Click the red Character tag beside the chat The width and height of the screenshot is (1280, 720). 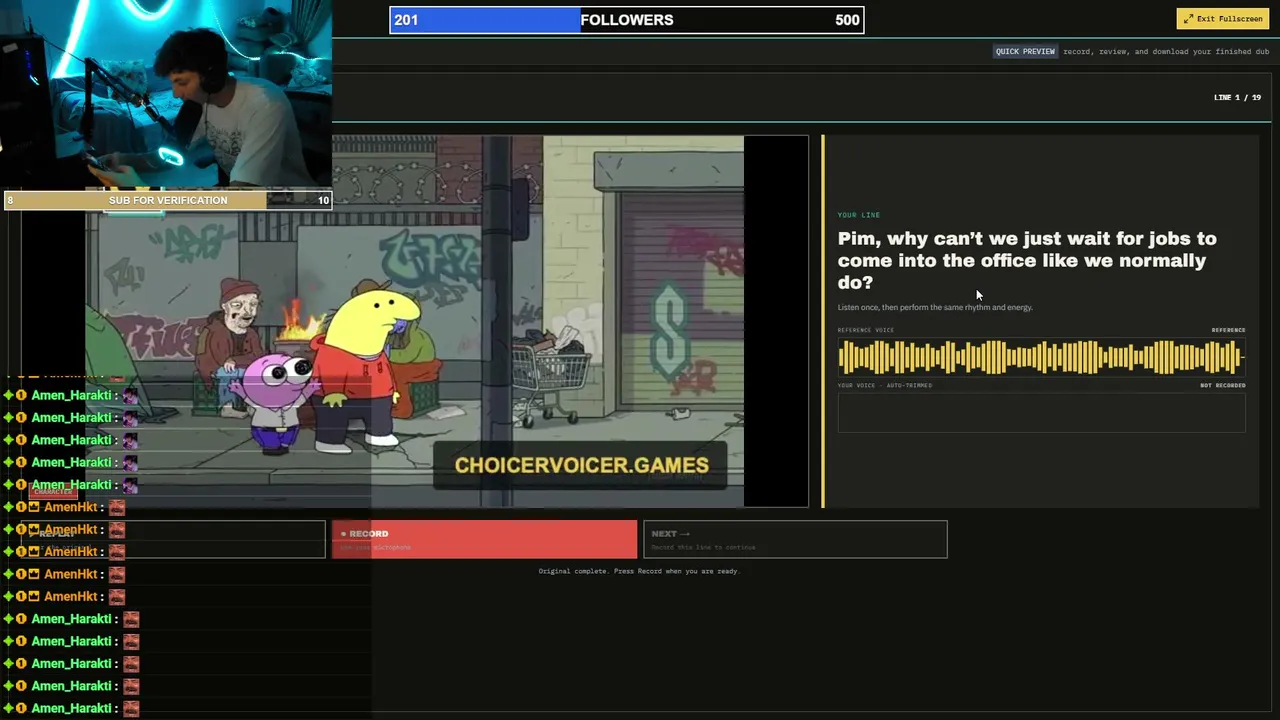click(x=53, y=492)
